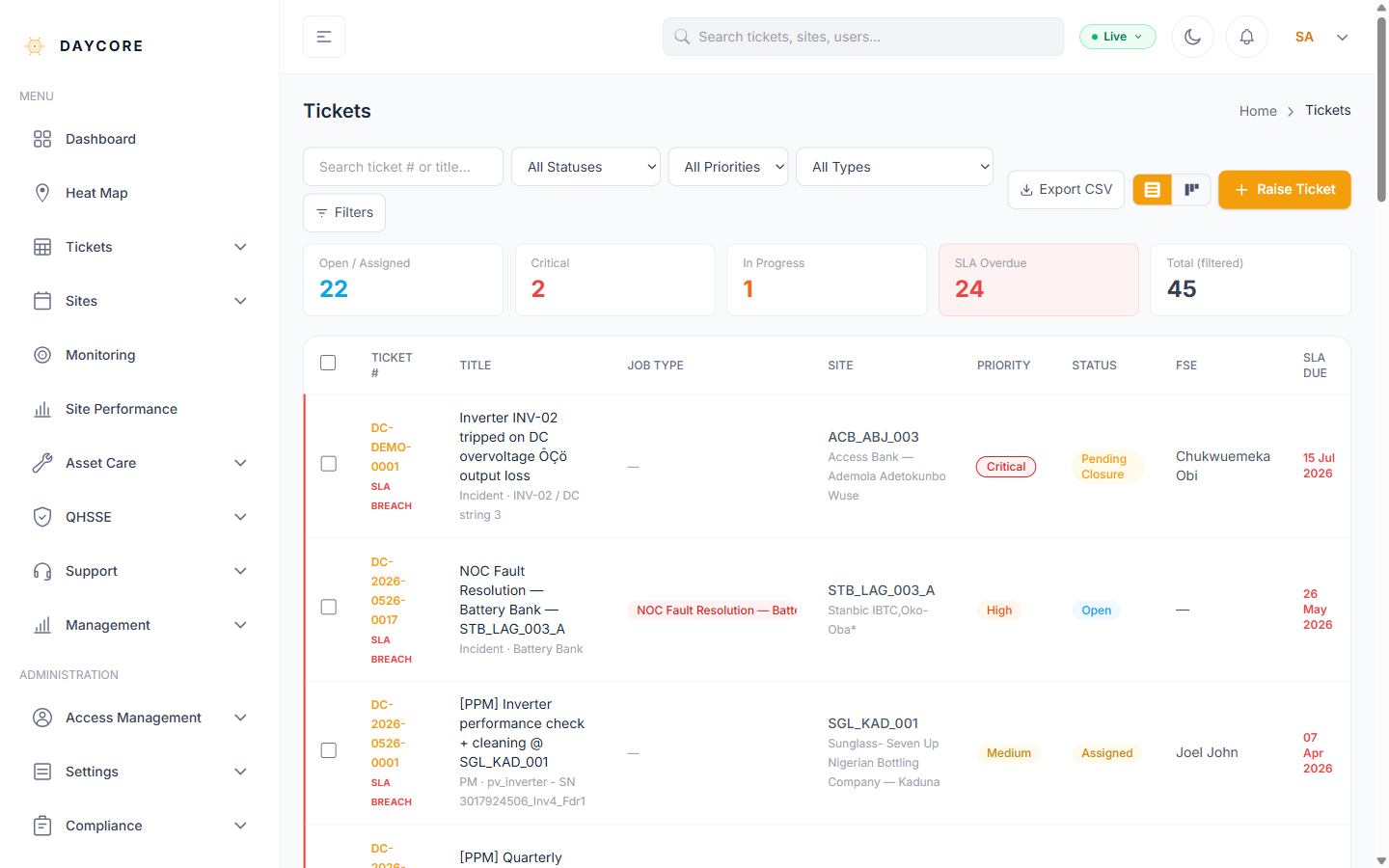Click the Access Management user icon
The image size is (1389, 868).
coord(42,718)
